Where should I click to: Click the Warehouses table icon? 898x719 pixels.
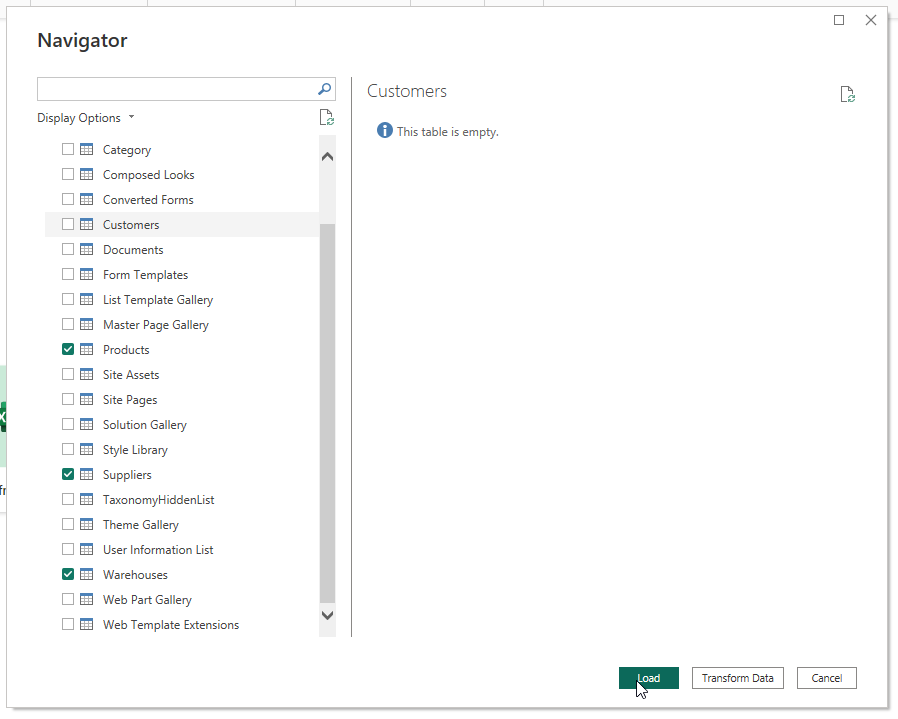pos(86,575)
